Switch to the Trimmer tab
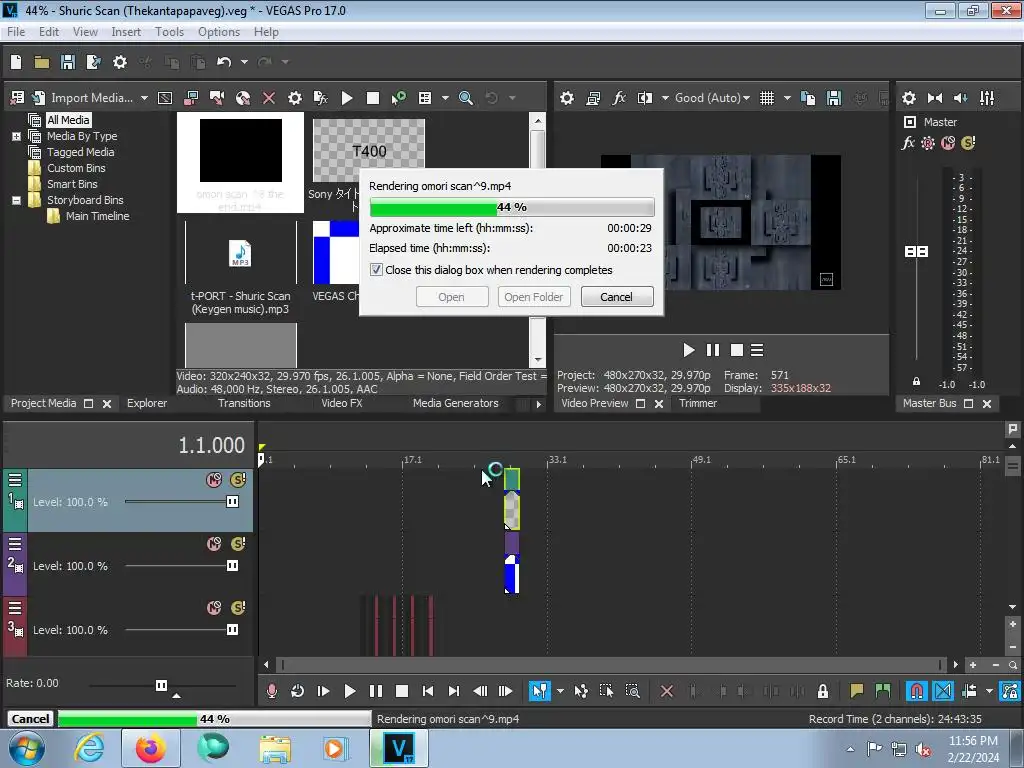Image resolution: width=1024 pixels, height=768 pixels. tap(697, 404)
